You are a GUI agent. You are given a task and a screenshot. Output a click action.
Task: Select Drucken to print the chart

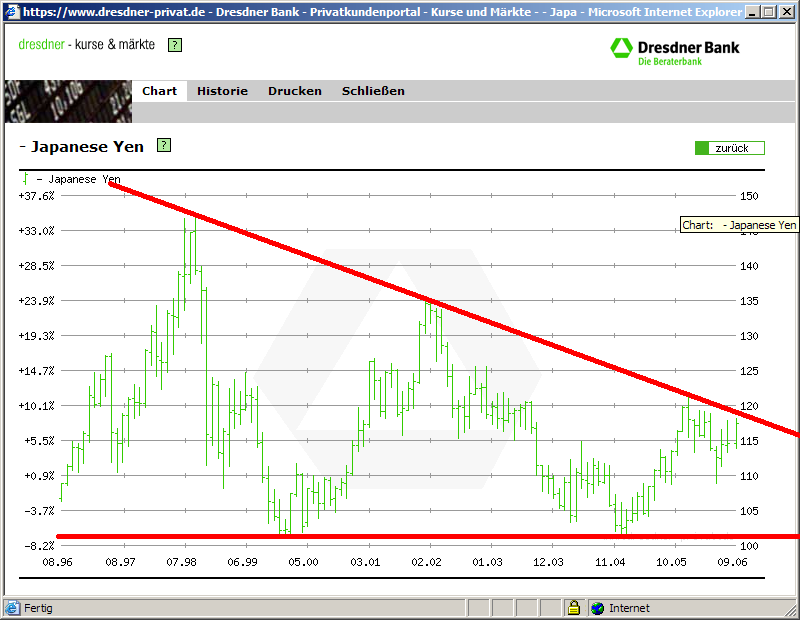click(x=294, y=91)
